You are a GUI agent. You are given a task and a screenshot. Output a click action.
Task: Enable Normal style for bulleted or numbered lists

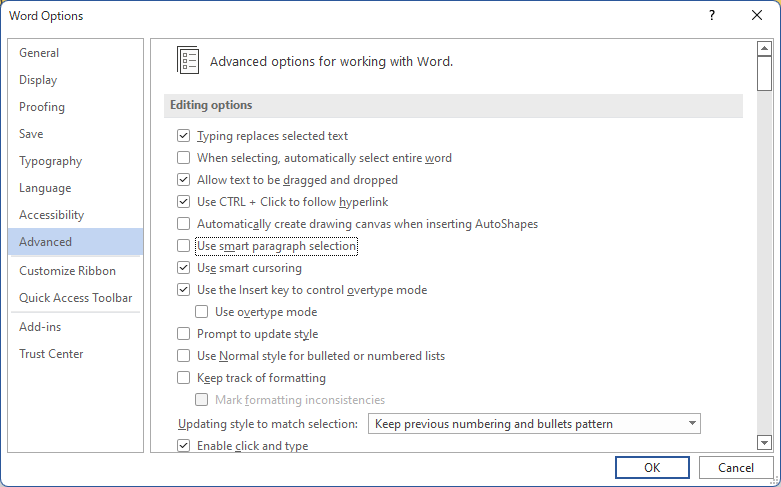tap(183, 356)
